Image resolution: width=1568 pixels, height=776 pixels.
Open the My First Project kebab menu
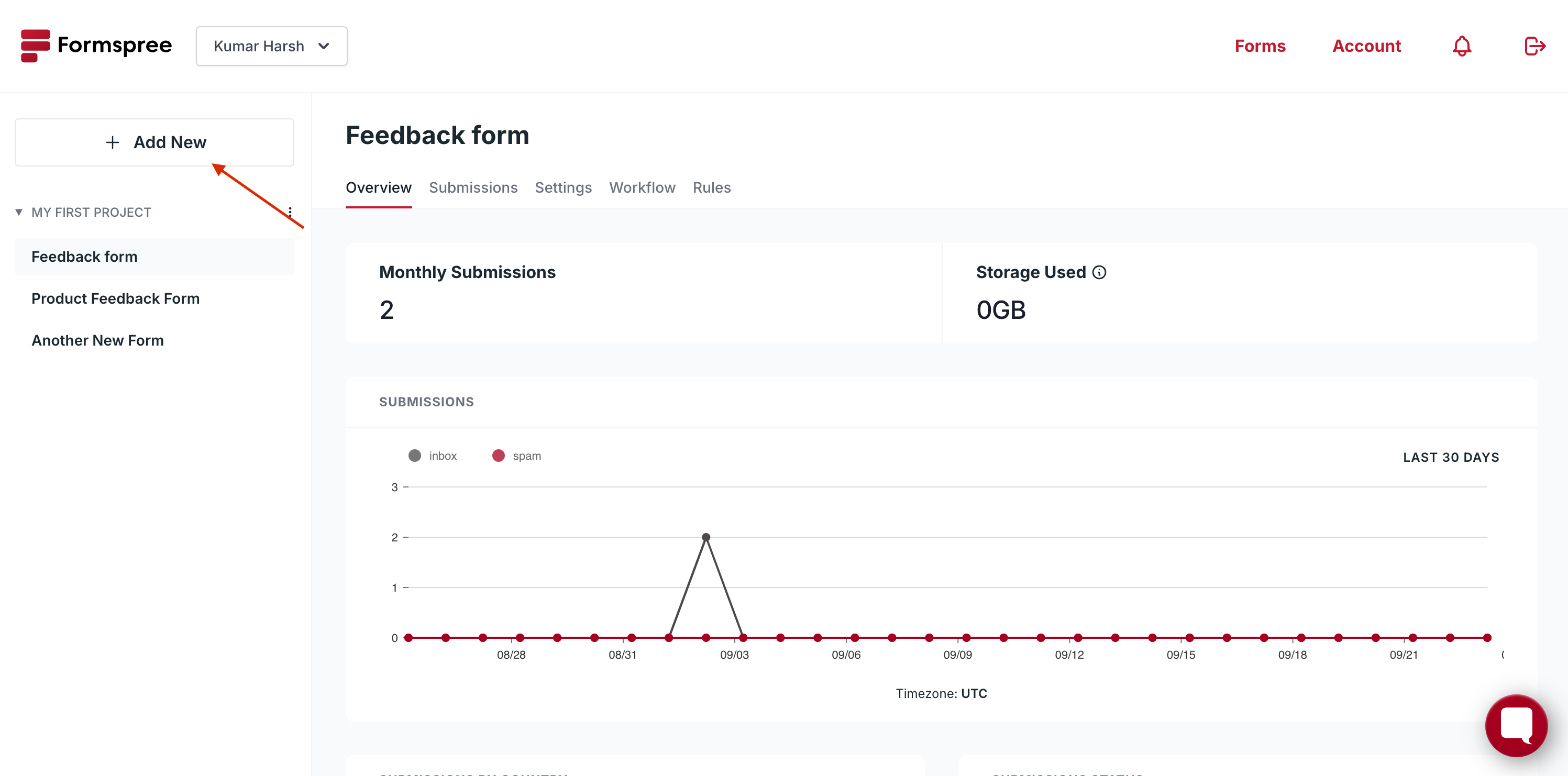(290, 213)
